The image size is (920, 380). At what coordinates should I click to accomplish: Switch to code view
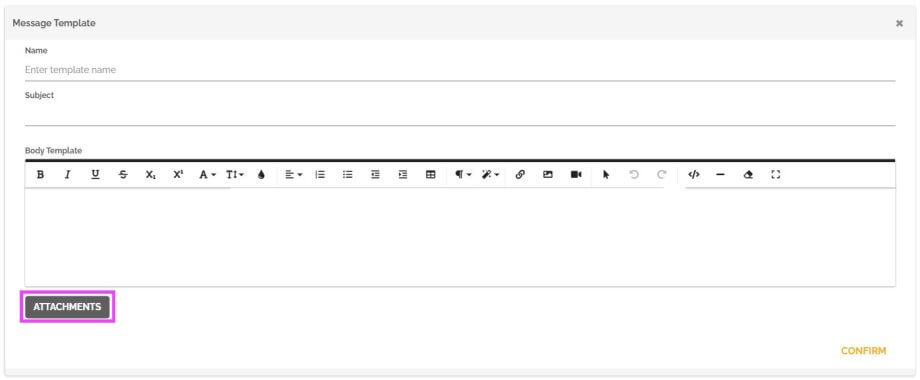(x=694, y=174)
